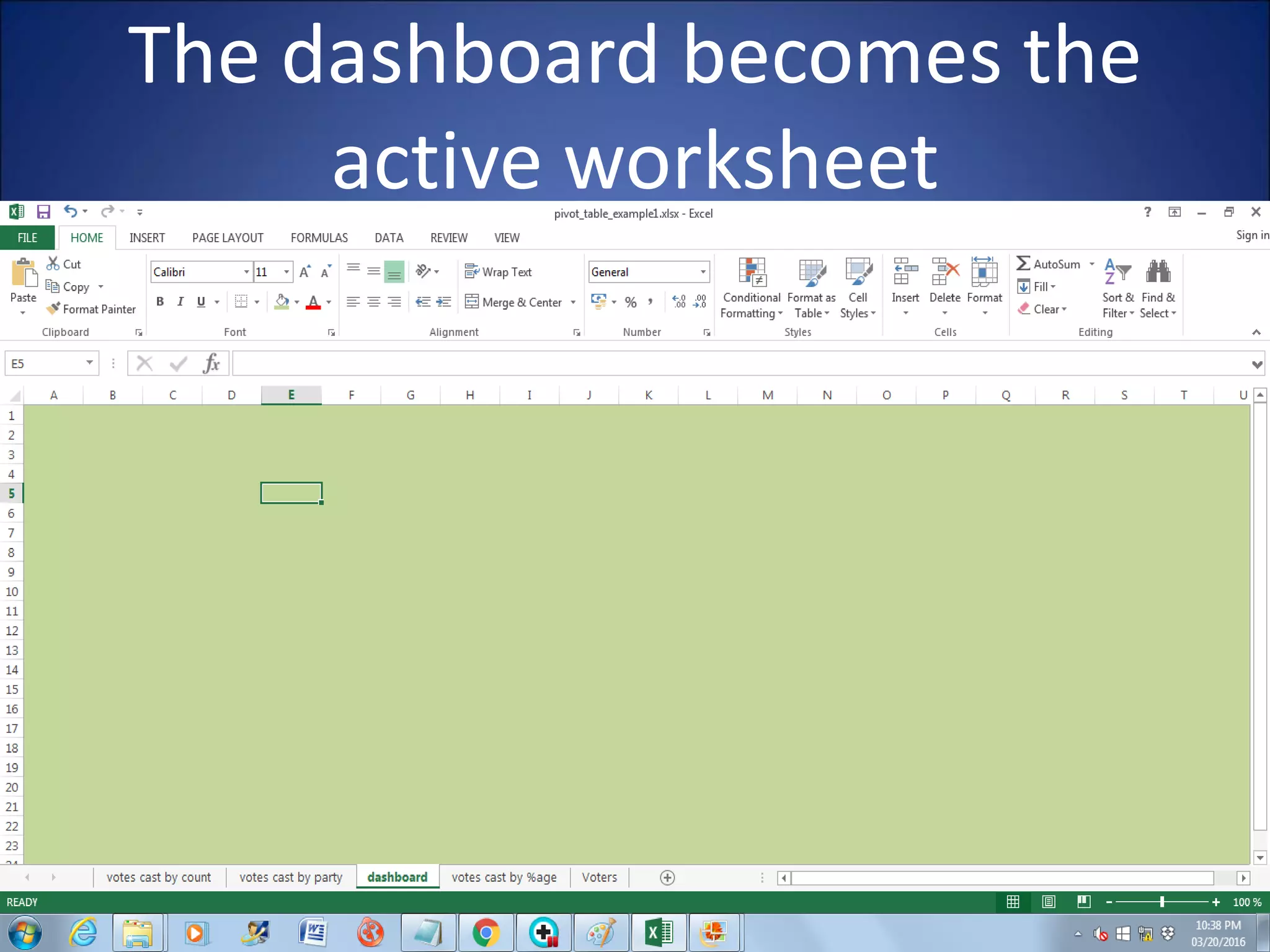Apply red font color button

pyautogui.click(x=314, y=302)
